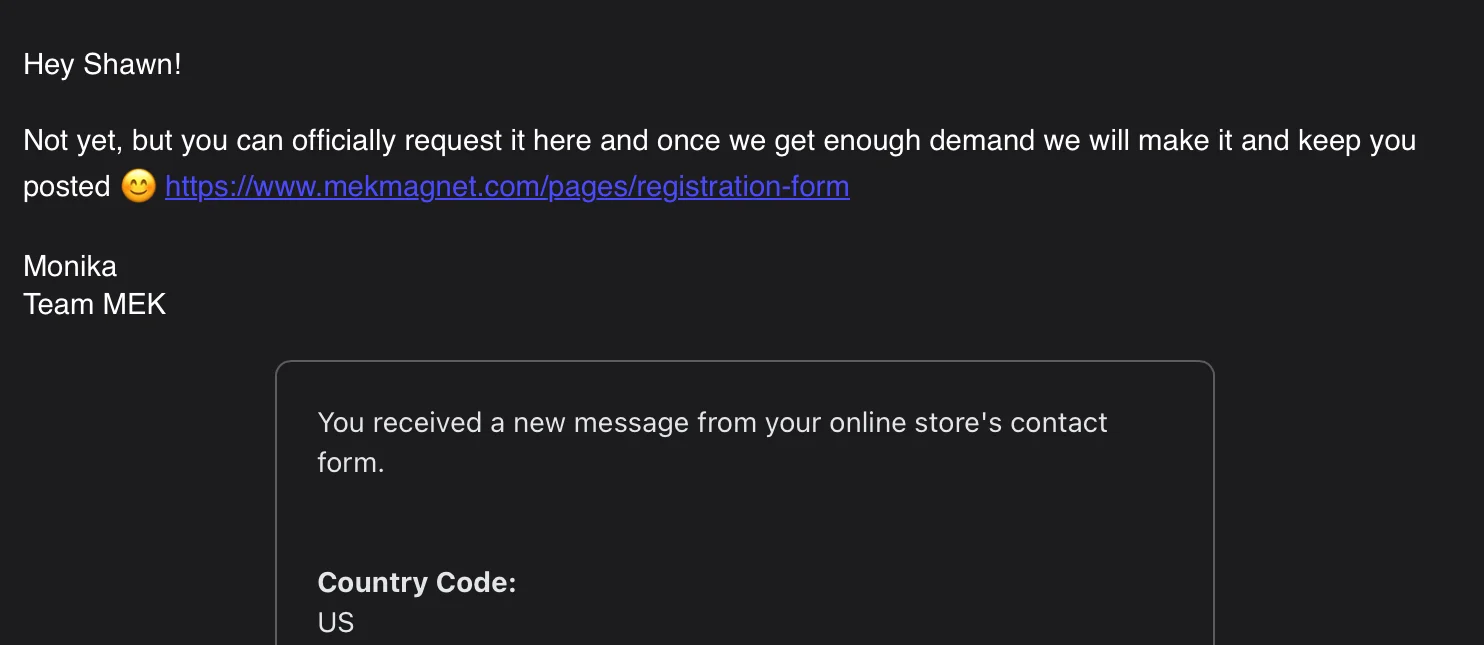The width and height of the screenshot is (1484, 645).
Task: Click the "Hey Shawn!" greeting line
Action: 102,65
